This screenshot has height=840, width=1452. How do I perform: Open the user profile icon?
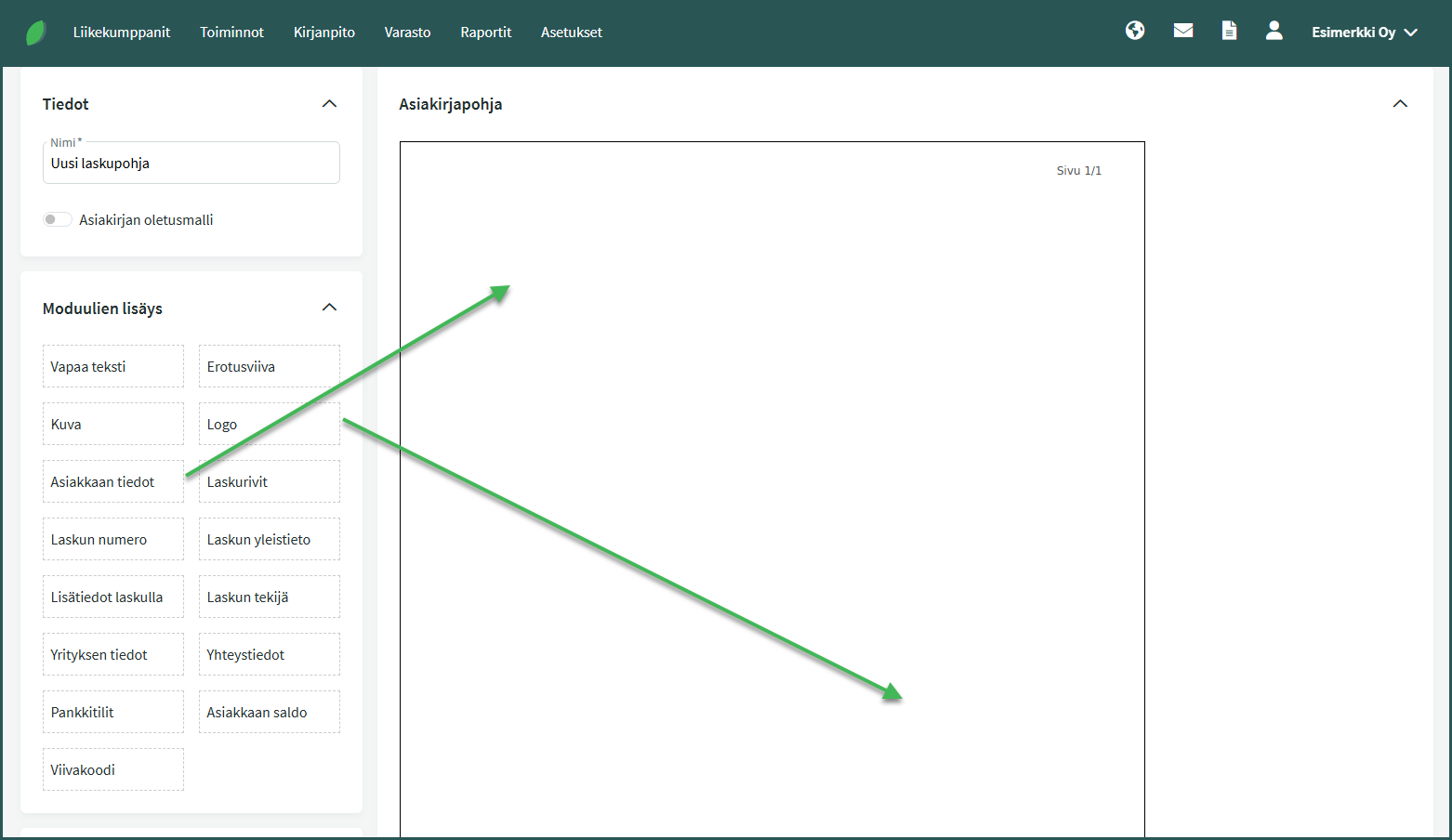(x=1274, y=31)
